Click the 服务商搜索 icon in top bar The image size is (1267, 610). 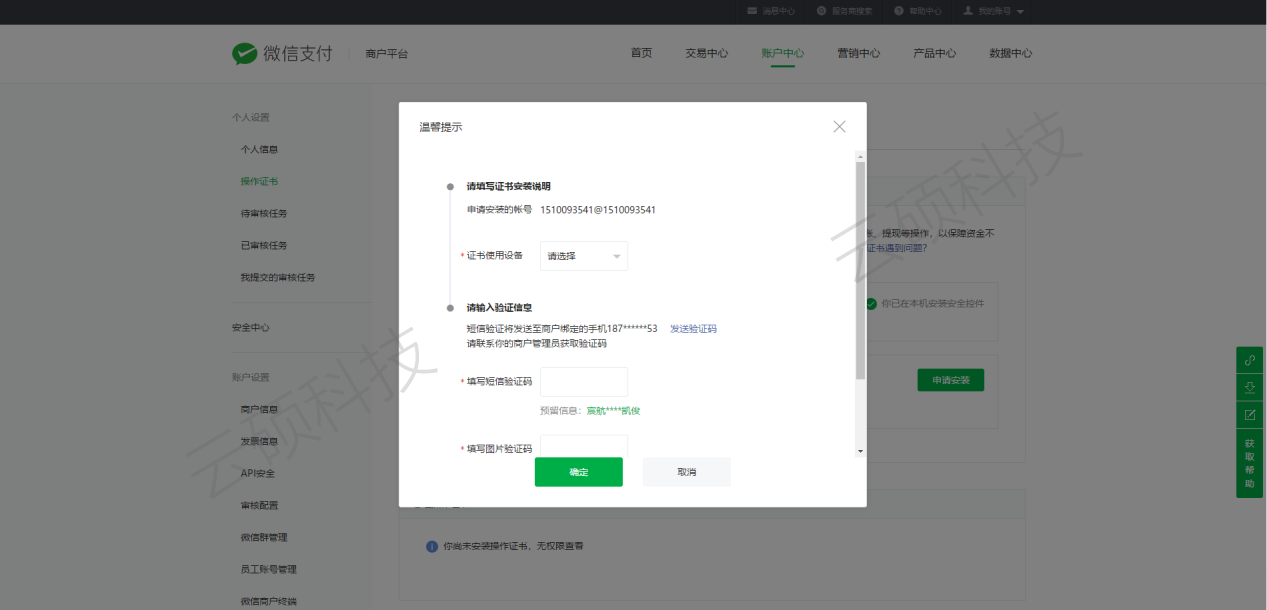coord(821,11)
